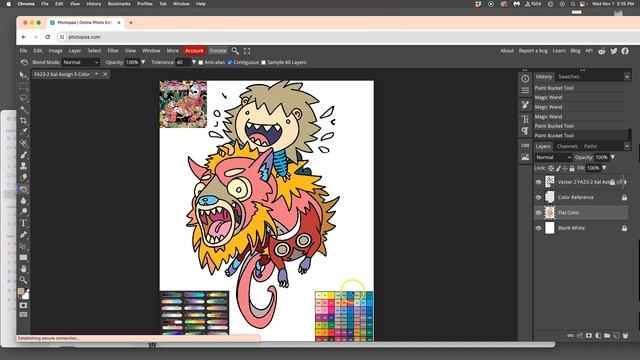Hide the Flat Color layer
Screen dimensions: 640x360
click(x=538, y=213)
